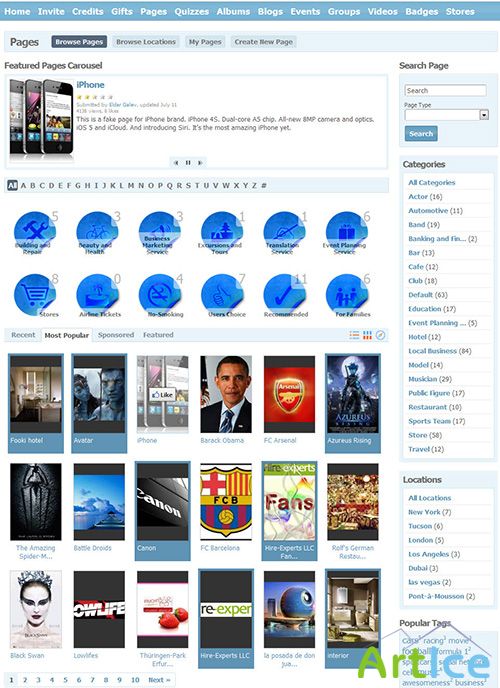Open the Event Planning Service icon
The width and height of the screenshot is (500, 688).
pos(346,233)
